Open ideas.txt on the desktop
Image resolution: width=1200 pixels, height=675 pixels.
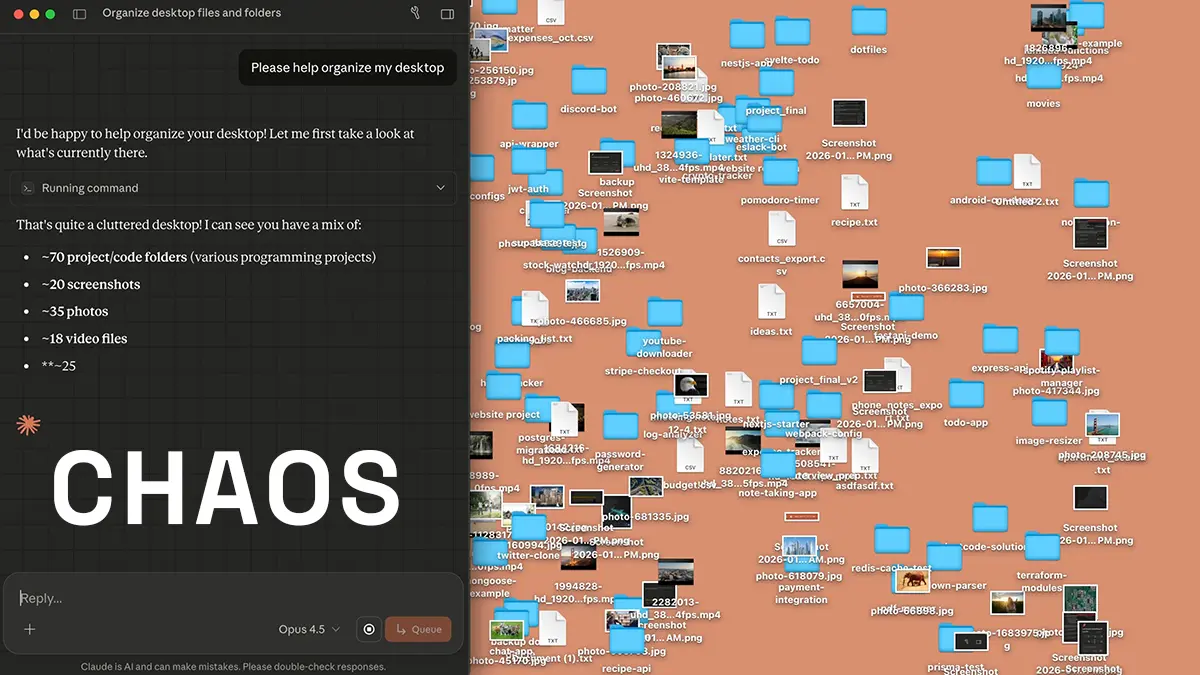point(771,303)
